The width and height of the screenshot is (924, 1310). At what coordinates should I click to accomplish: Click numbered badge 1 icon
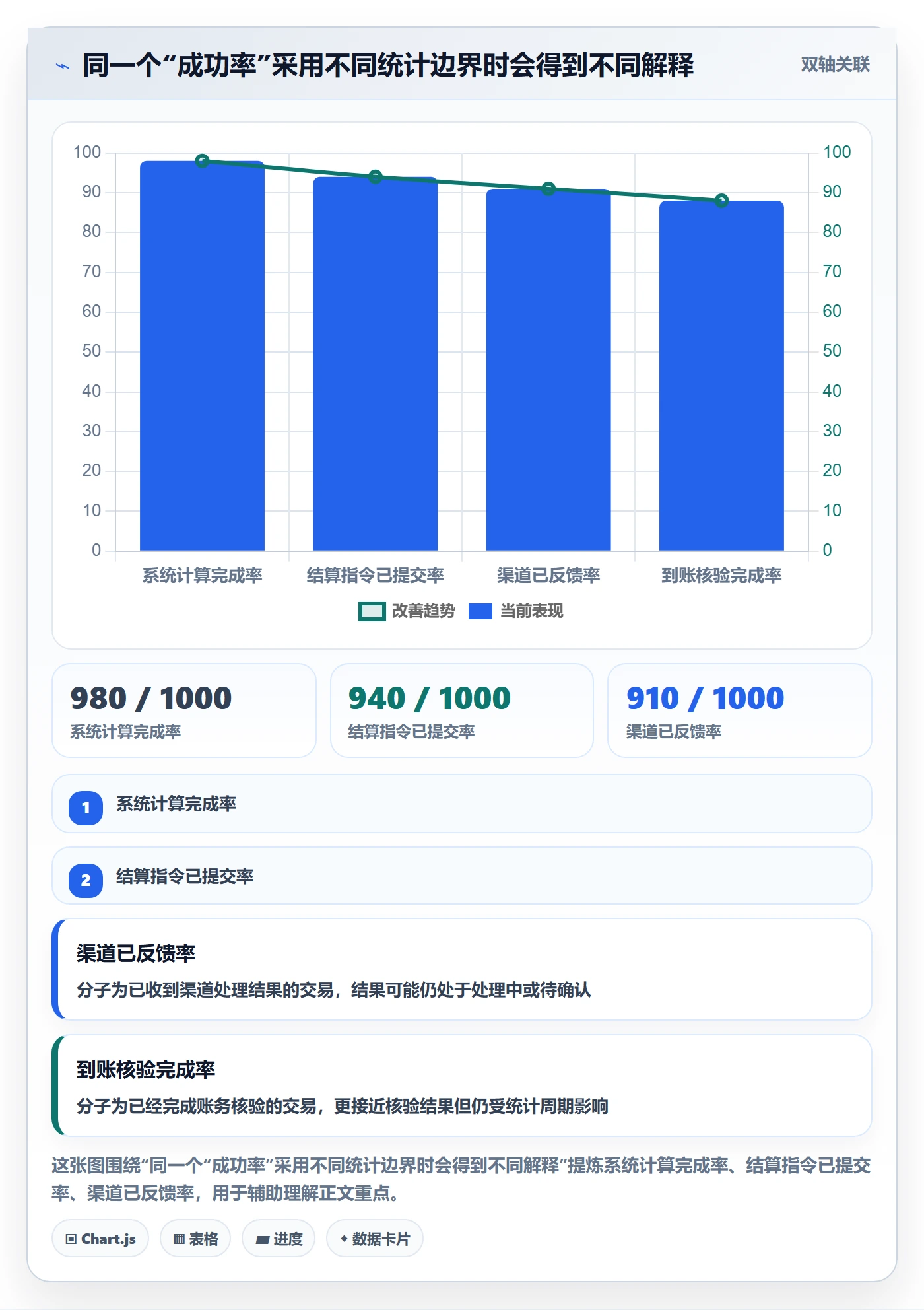coord(86,808)
